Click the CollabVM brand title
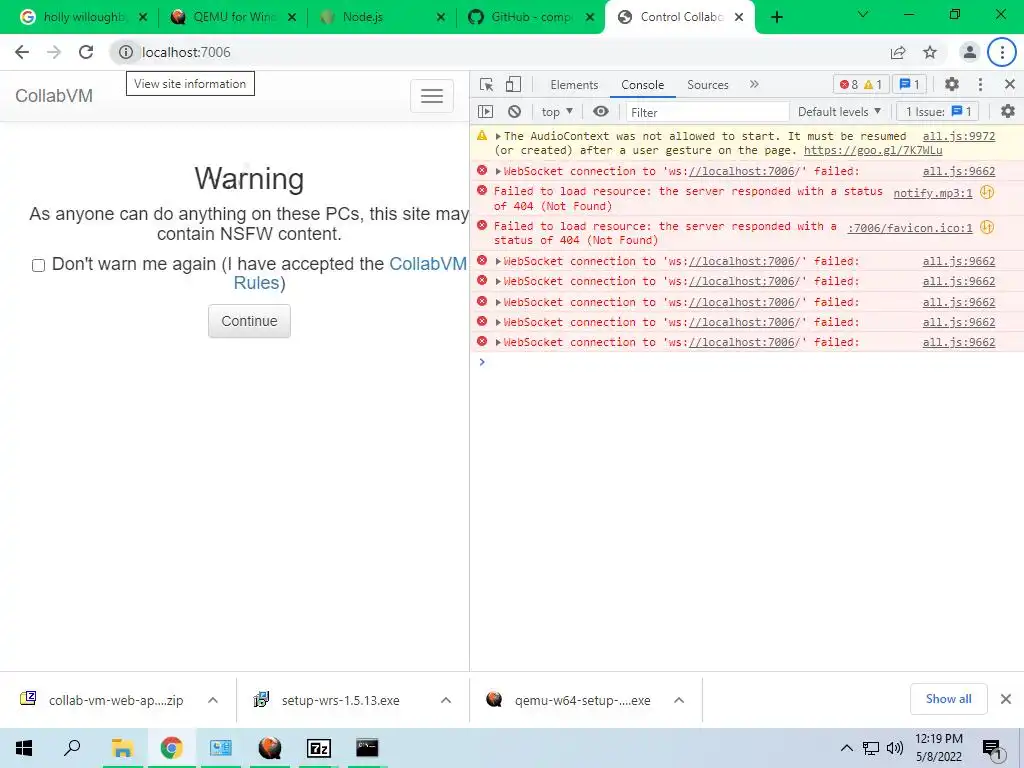Screen dimensions: 1024x768 [54, 96]
